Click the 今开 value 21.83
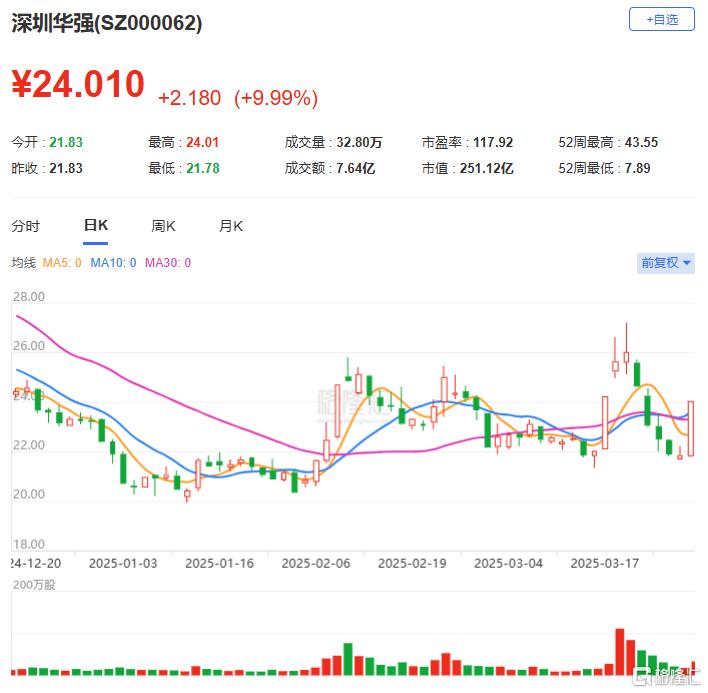The image size is (708, 693). coord(66,142)
